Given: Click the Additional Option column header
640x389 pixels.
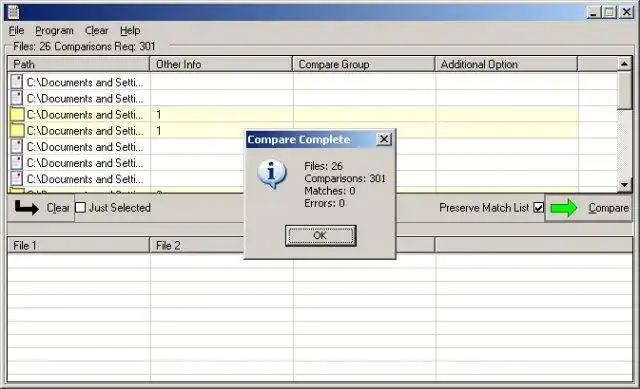Looking at the screenshot, I should tap(506, 64).
